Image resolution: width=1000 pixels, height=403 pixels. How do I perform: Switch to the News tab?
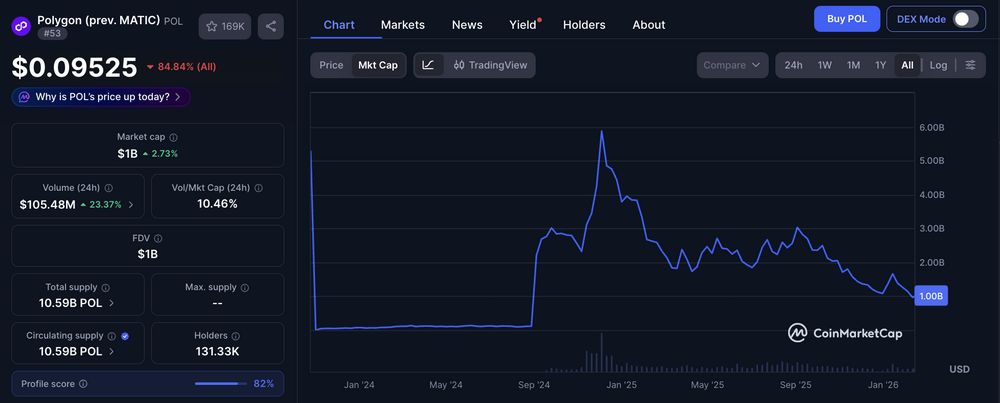[x=467, y=25]
